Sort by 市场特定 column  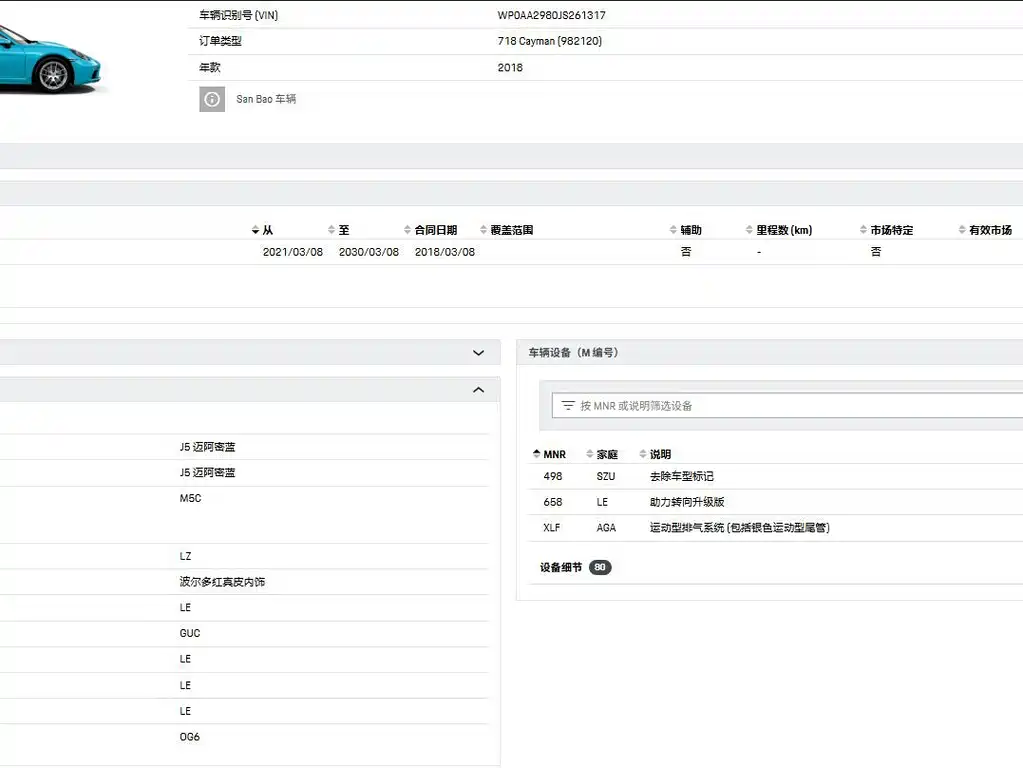click(887, 230)
